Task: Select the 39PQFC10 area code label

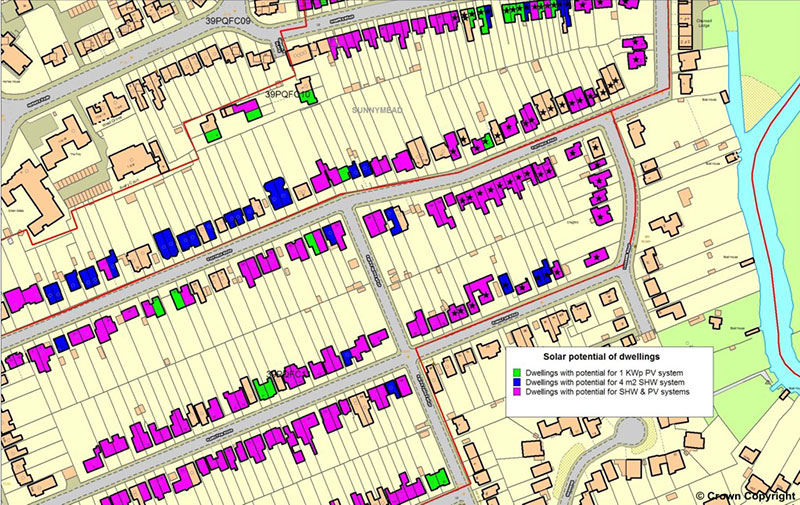Action: pyautogui.click(x=290, y=94)
